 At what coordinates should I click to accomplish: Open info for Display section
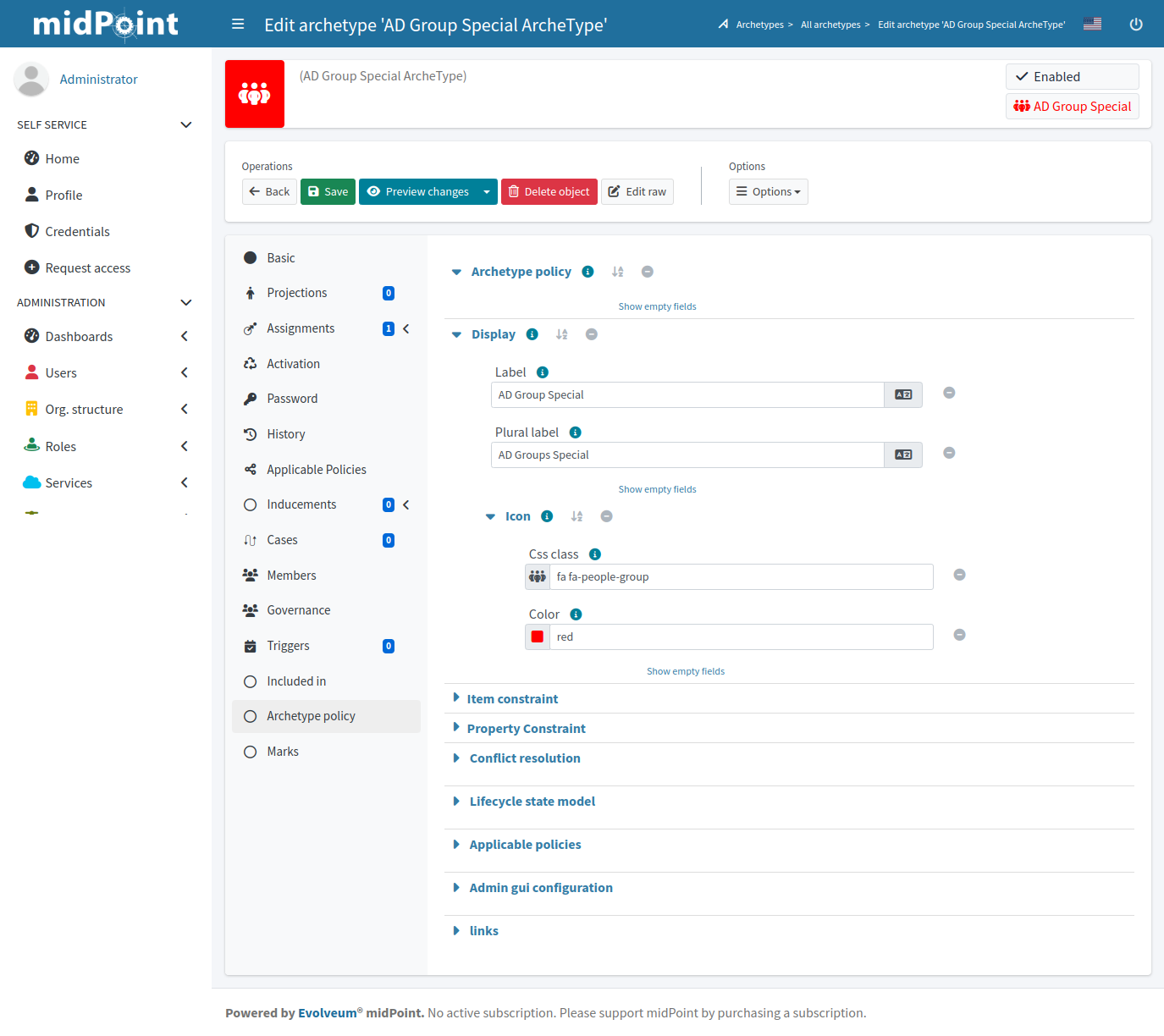(x=532, y=334)
